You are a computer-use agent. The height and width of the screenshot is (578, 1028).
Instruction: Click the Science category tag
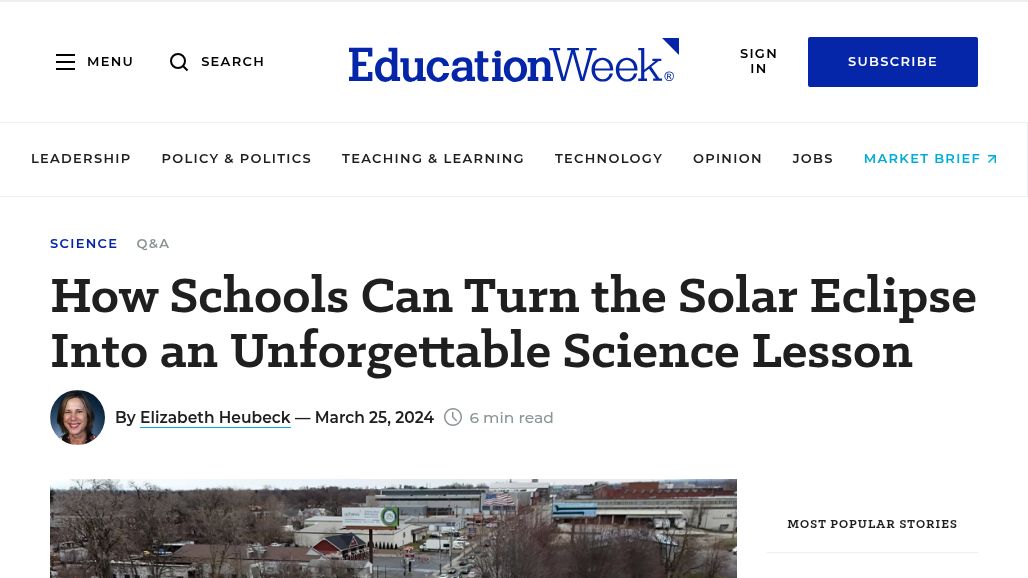tap(84, 243)
